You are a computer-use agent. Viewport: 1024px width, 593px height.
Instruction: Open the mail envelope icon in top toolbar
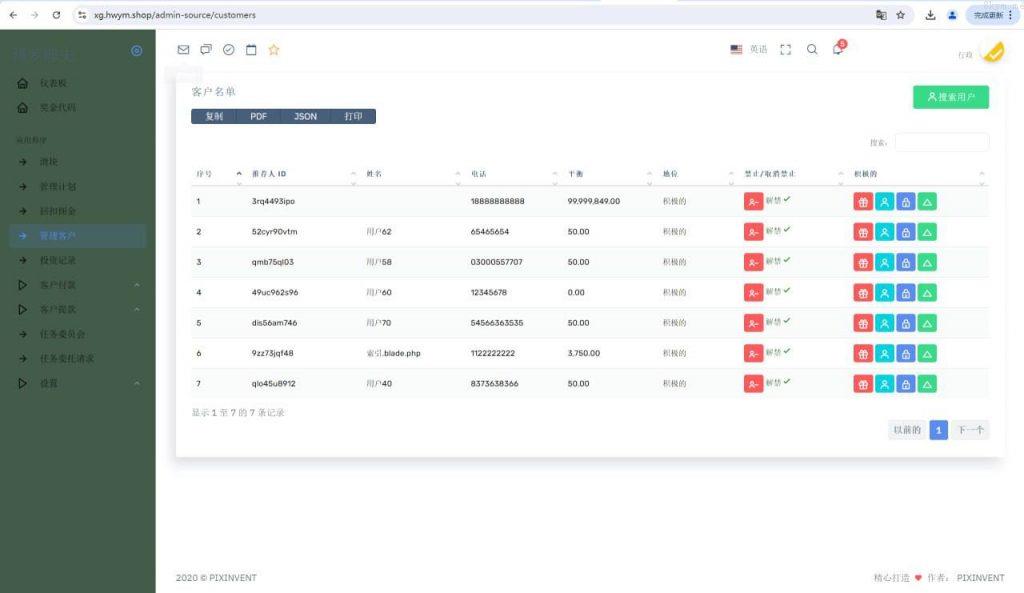pyautogui.click(x=183, y=50)
